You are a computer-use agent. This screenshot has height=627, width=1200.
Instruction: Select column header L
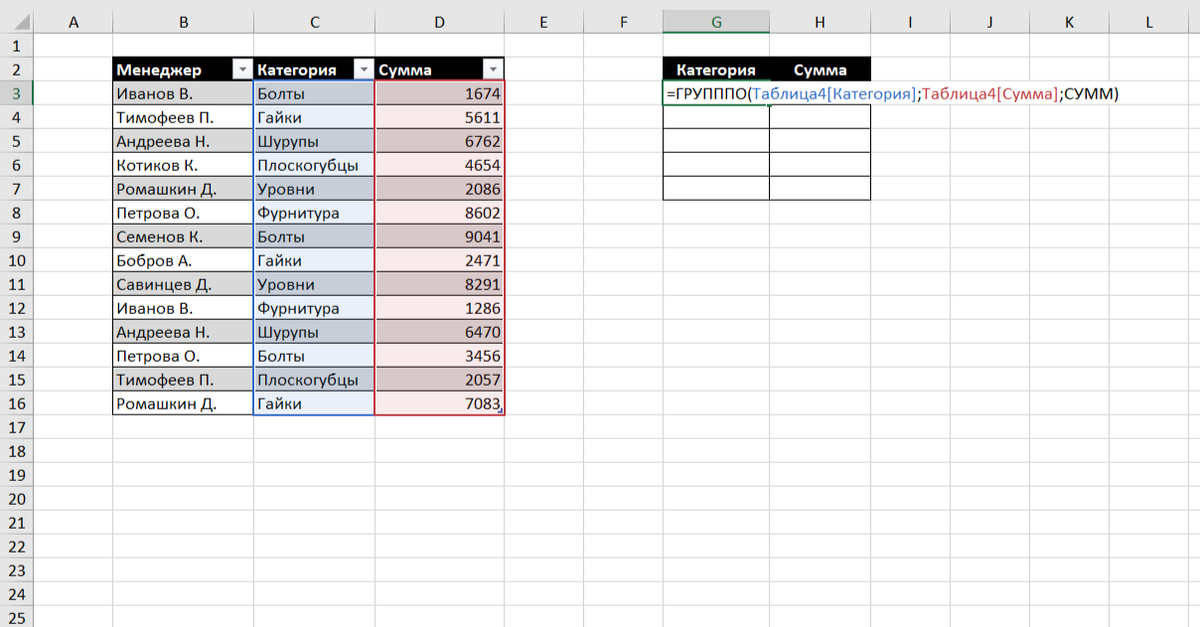tap(1149, 22)
